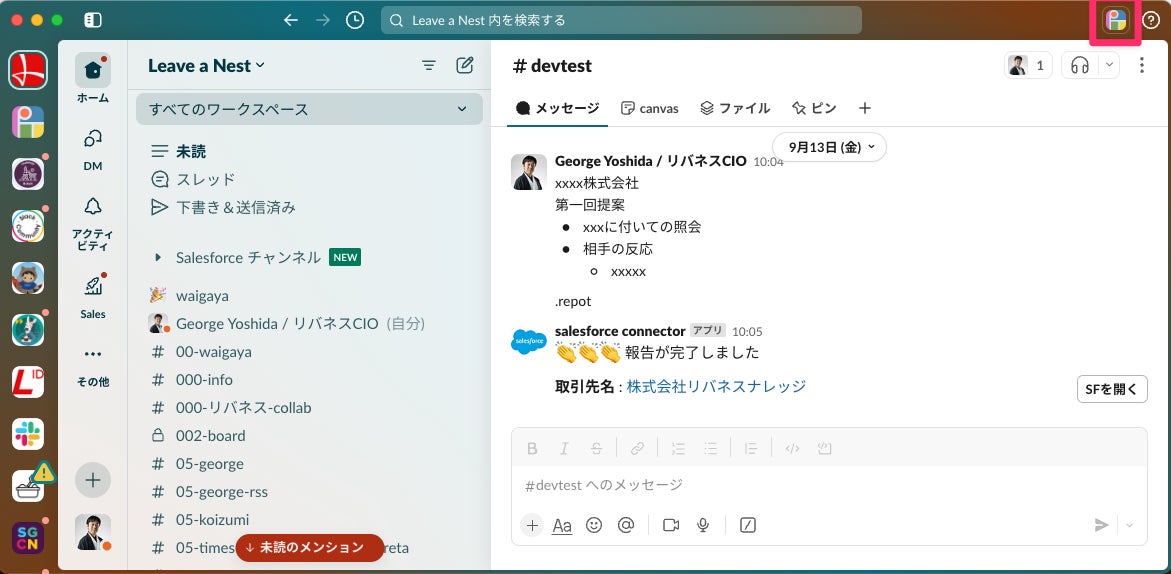This screenshot has height=574, width=1171.
Task: Open send options dropdown arrow
Action: (x=1129, y=525)
